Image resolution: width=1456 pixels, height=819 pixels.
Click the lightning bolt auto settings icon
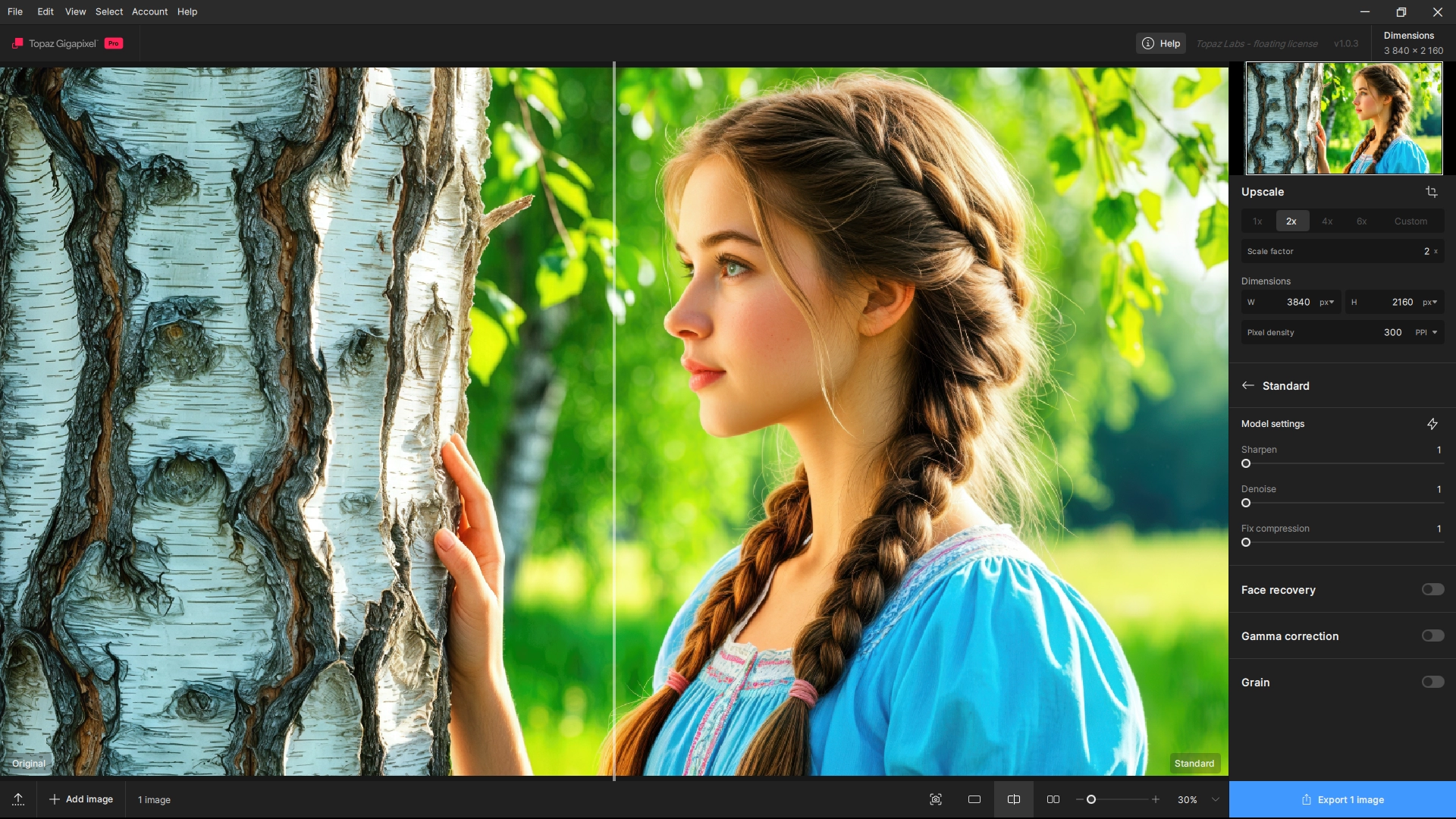tap(1432, 424)
